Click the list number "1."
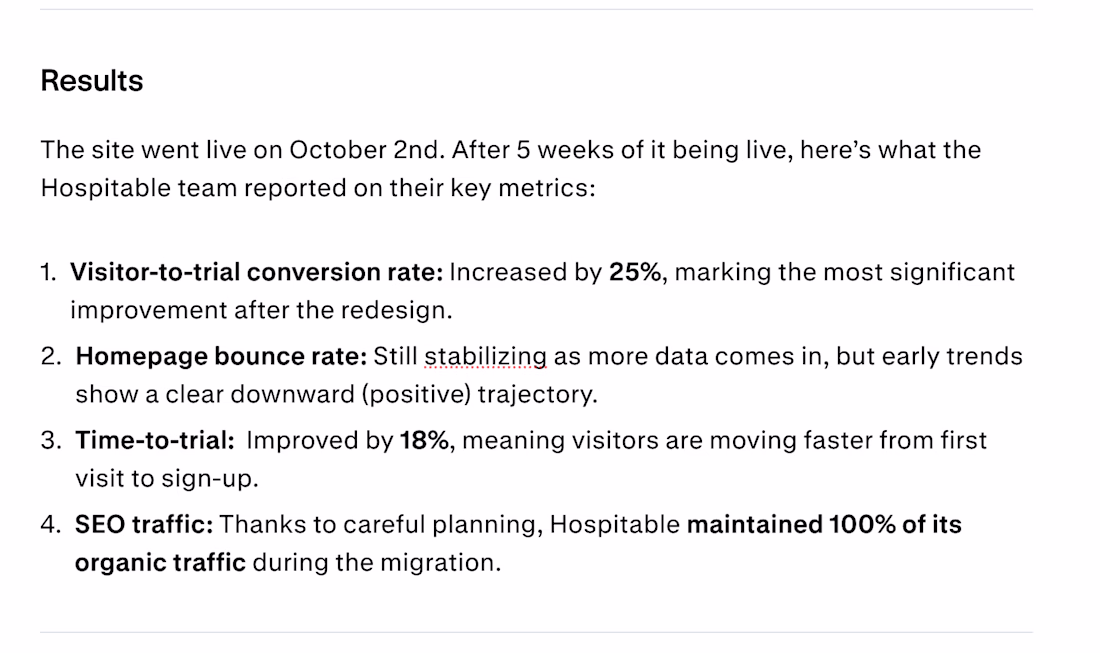Viewport: 1100px width, 653px height. [49, 273]
